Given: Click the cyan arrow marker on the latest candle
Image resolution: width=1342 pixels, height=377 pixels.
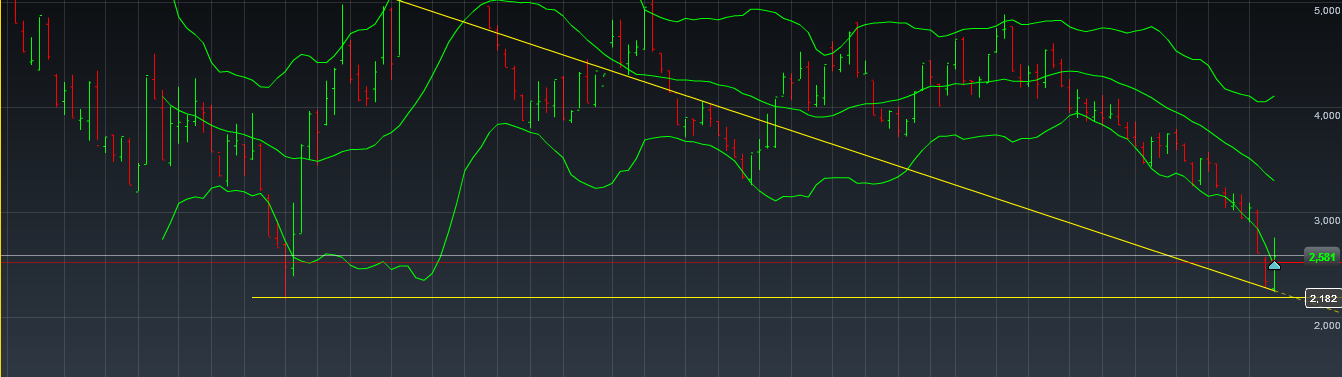Looking at the screenshot, I should pyautogui.click(x=1274, y=265).
